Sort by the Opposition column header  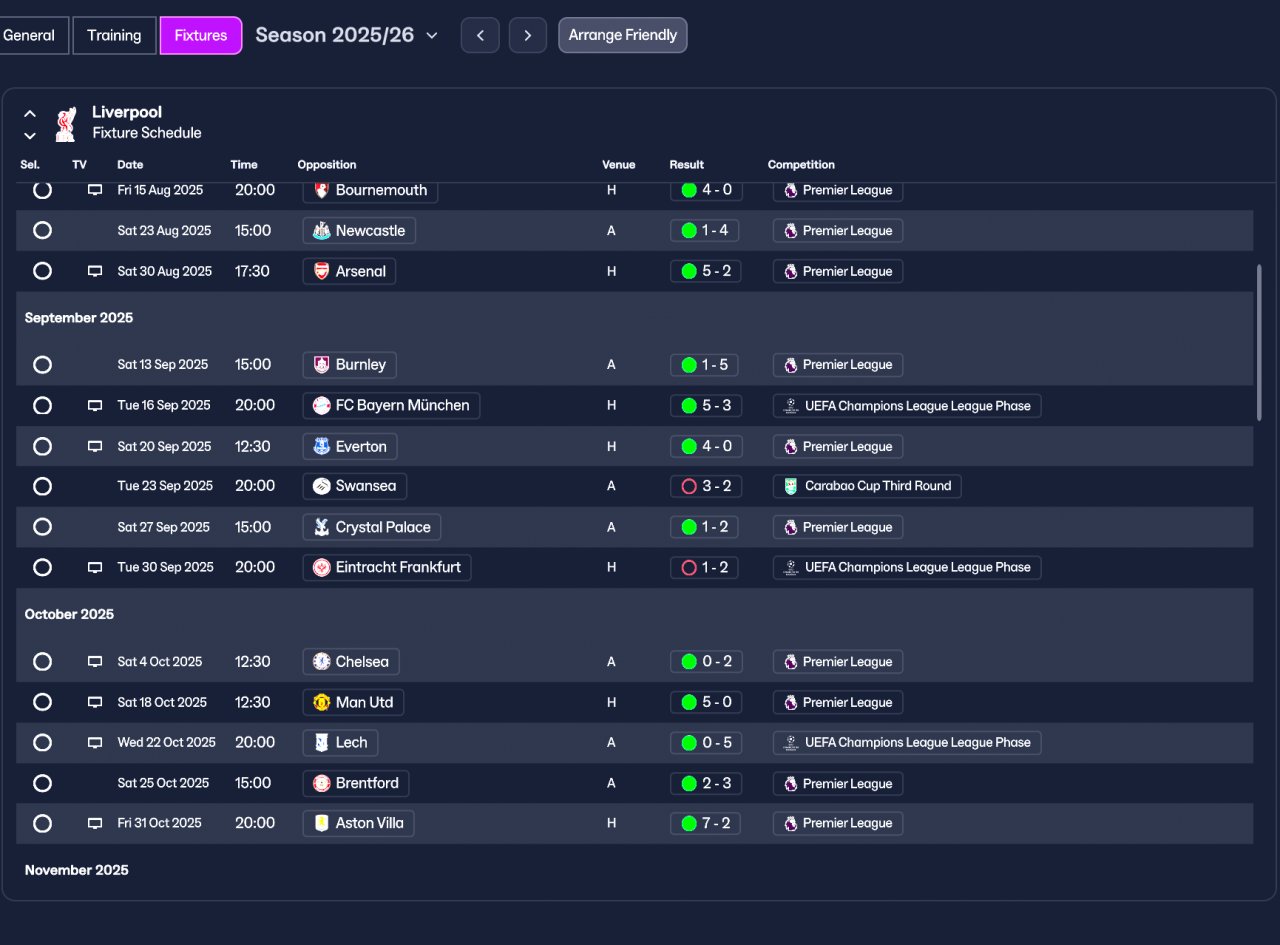[327, 165]
